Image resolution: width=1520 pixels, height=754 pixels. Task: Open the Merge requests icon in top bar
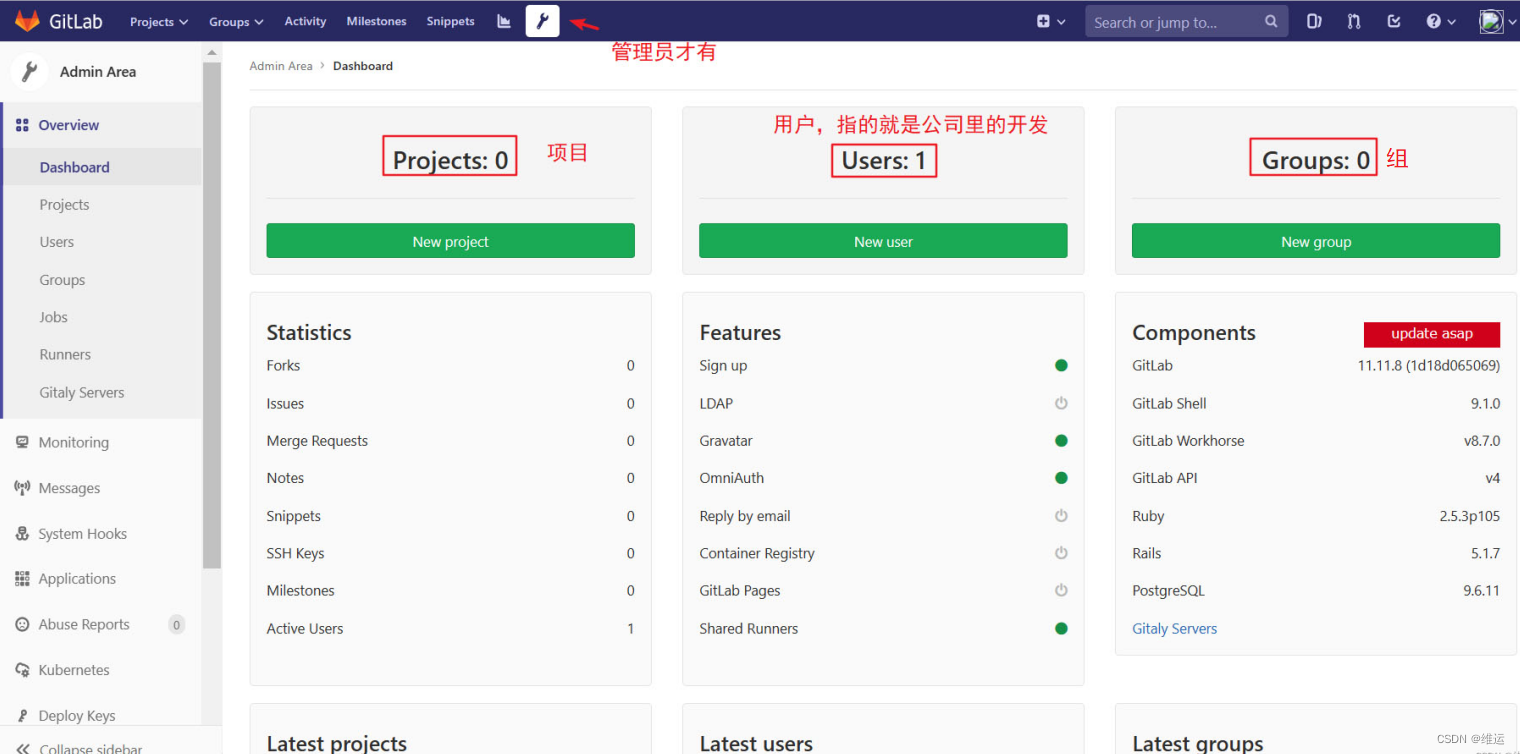click(x=1354, y=21)
